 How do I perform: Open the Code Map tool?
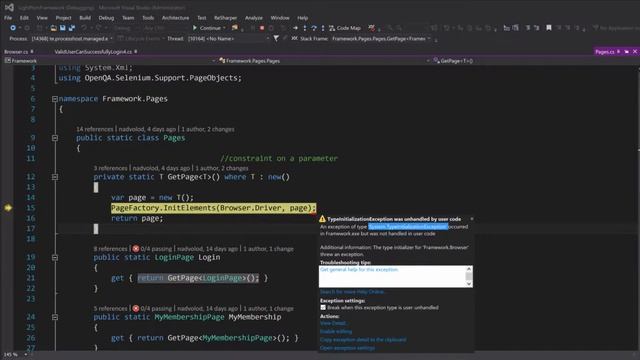click(x=345, y=28)
